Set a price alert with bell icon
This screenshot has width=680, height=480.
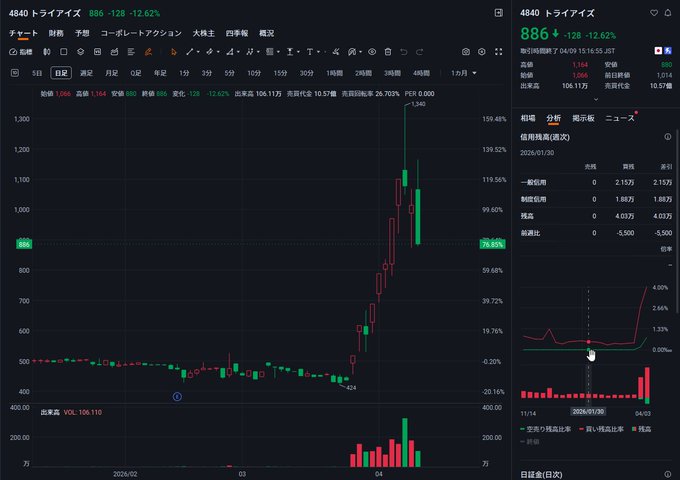668,13
